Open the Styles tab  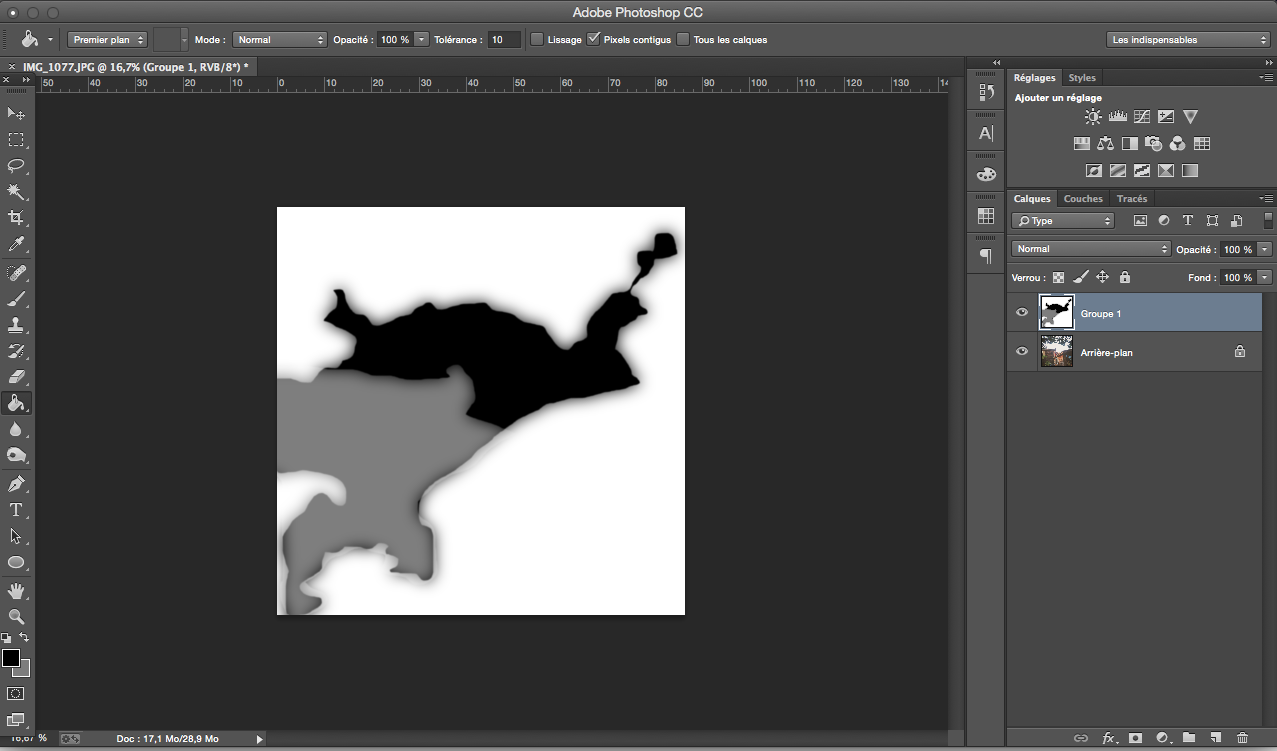(1082, 77)
